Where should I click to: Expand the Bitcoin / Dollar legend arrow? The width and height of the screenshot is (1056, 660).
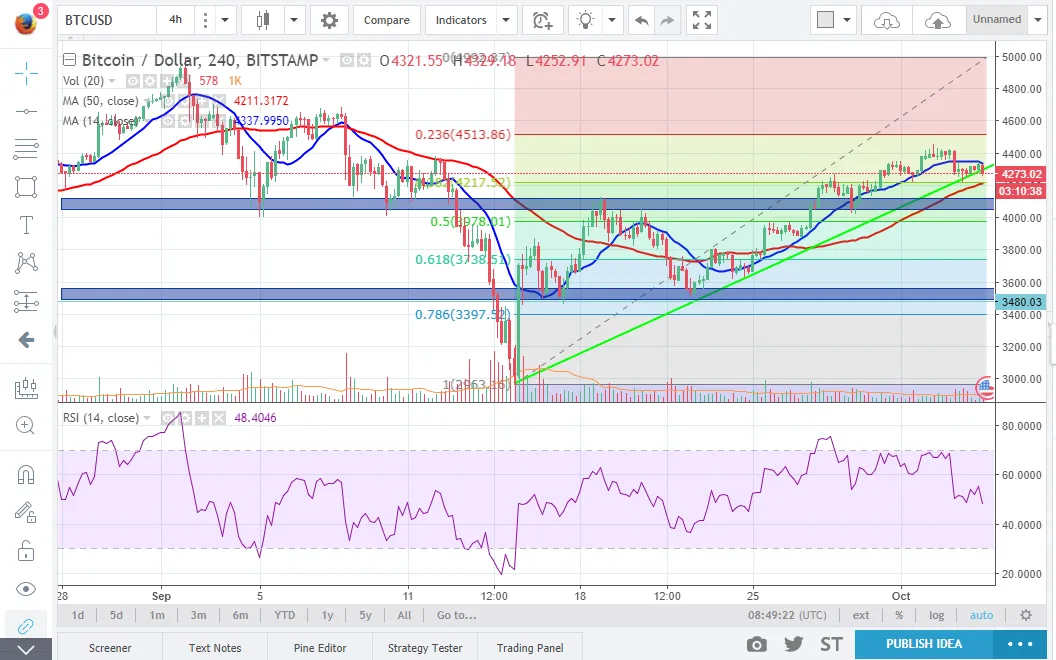(x=326, y=61)
